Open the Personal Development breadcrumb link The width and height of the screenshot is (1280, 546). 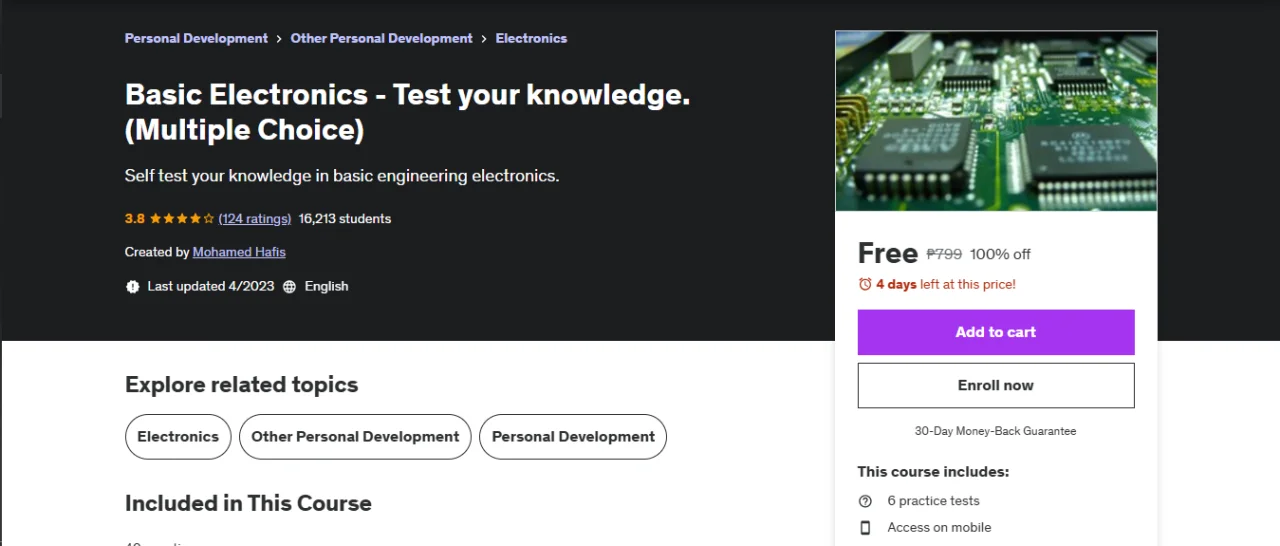click(196, 38)
